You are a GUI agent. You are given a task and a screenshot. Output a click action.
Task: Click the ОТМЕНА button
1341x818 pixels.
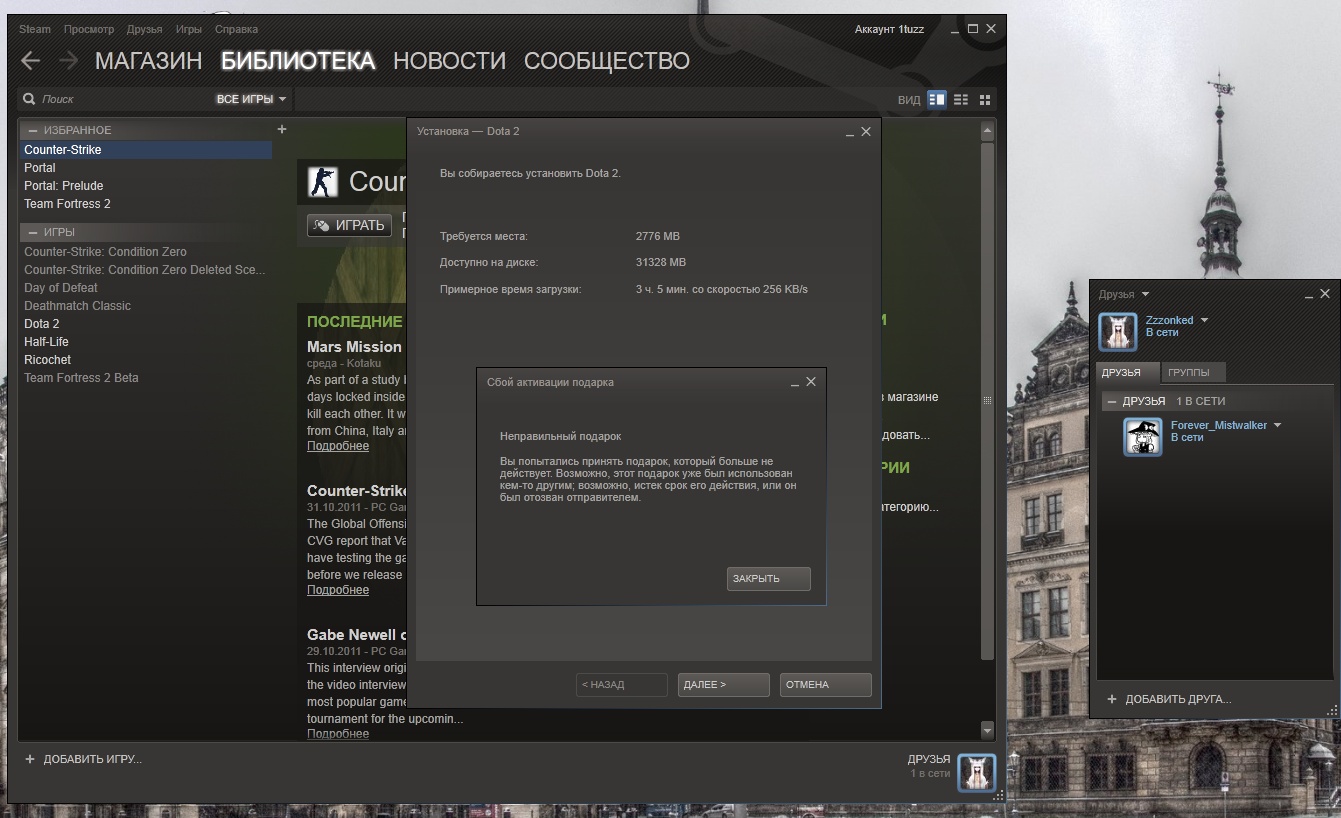tap(825, 685)
